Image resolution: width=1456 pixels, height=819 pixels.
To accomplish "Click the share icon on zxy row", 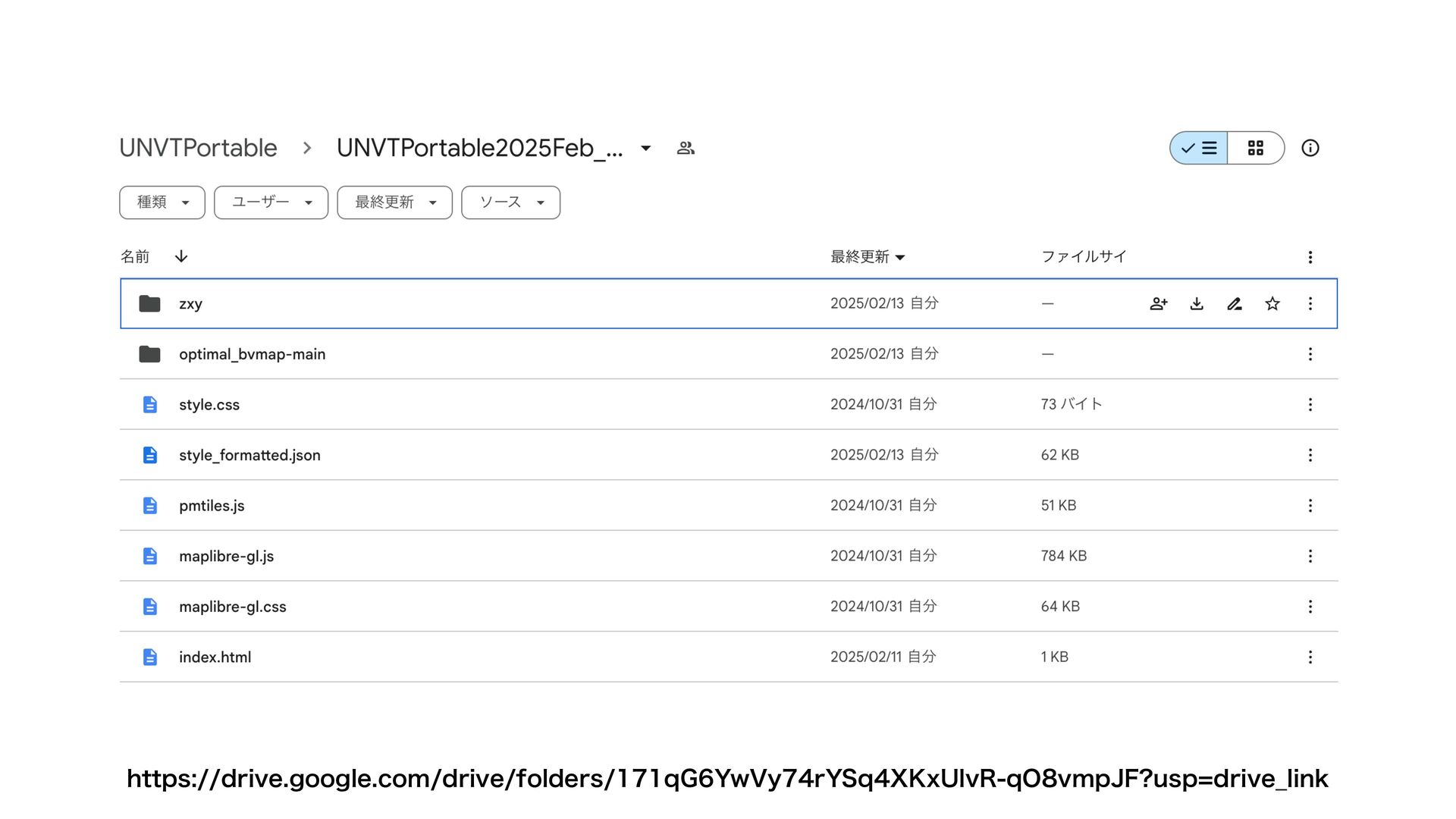I will click(1159, 304).
